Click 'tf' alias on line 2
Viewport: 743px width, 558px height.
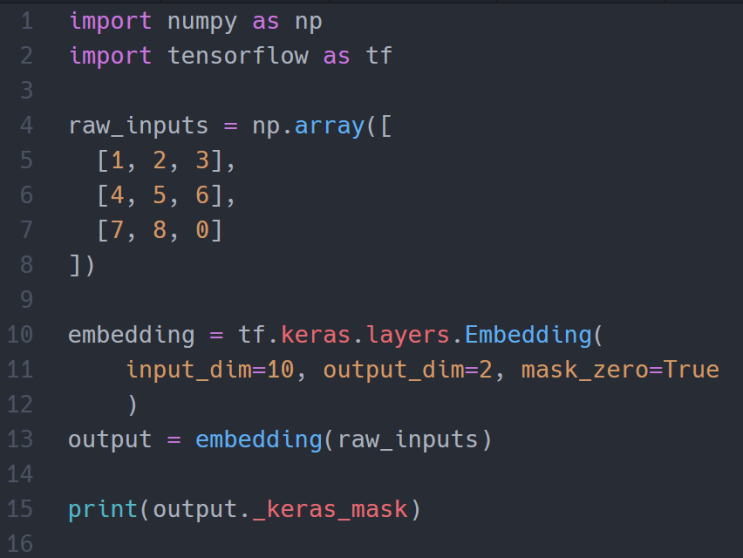(379, 56)
